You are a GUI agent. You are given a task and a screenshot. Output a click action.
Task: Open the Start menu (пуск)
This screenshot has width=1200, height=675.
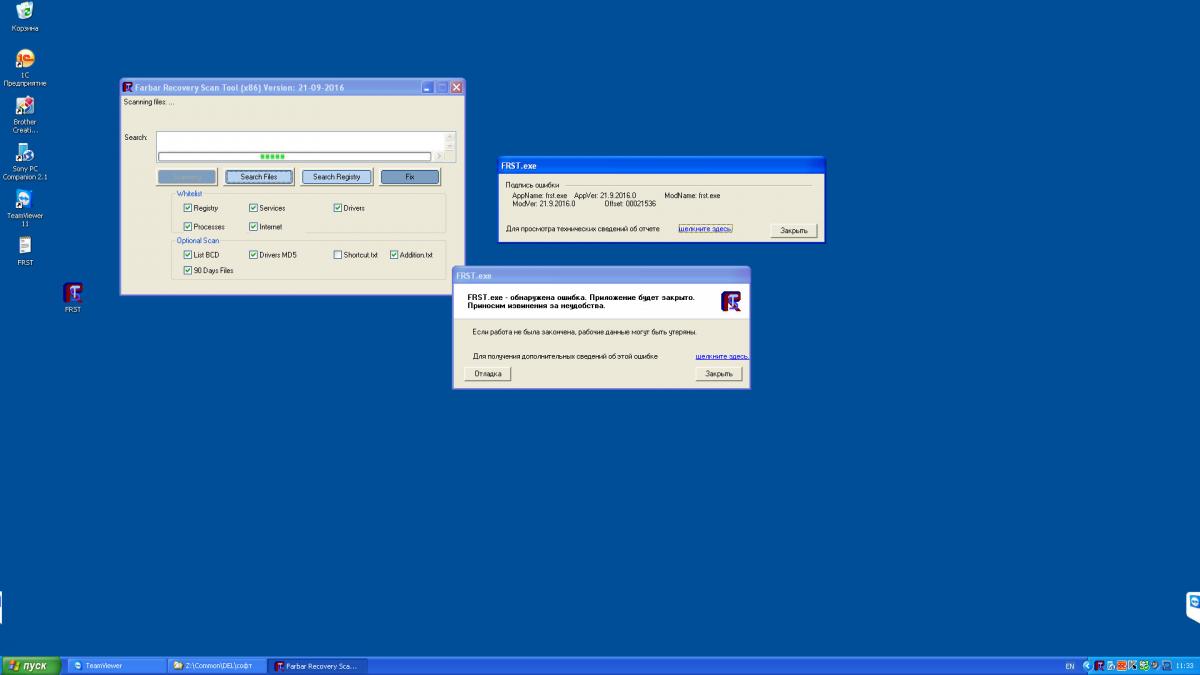(x=30, y=665)
